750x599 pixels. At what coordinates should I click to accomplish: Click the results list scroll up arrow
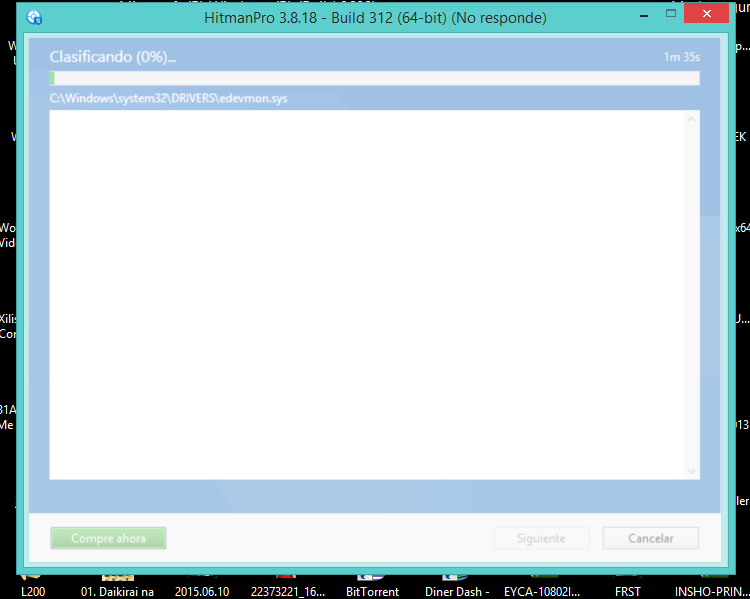point(691,119)
